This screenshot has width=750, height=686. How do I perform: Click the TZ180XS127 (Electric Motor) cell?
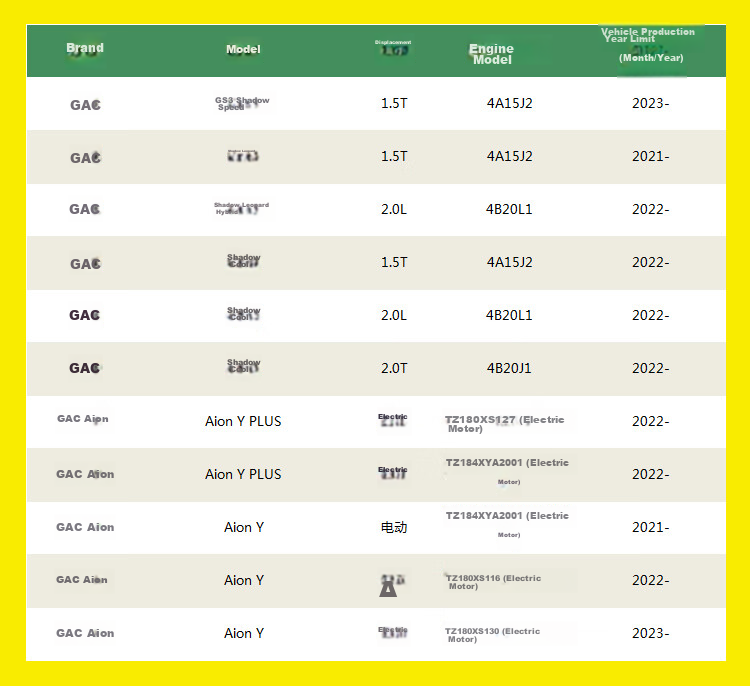pyautogui.click(x=505, y=424)
